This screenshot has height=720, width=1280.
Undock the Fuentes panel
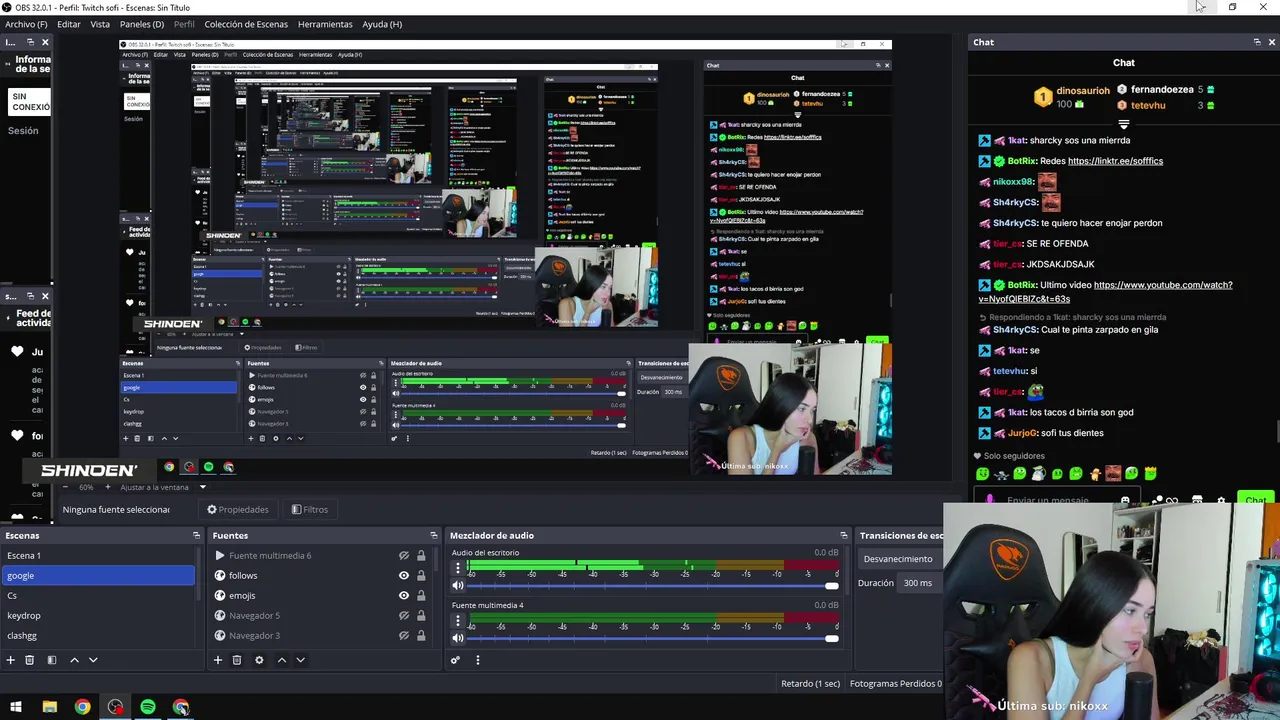click(433, 535)
